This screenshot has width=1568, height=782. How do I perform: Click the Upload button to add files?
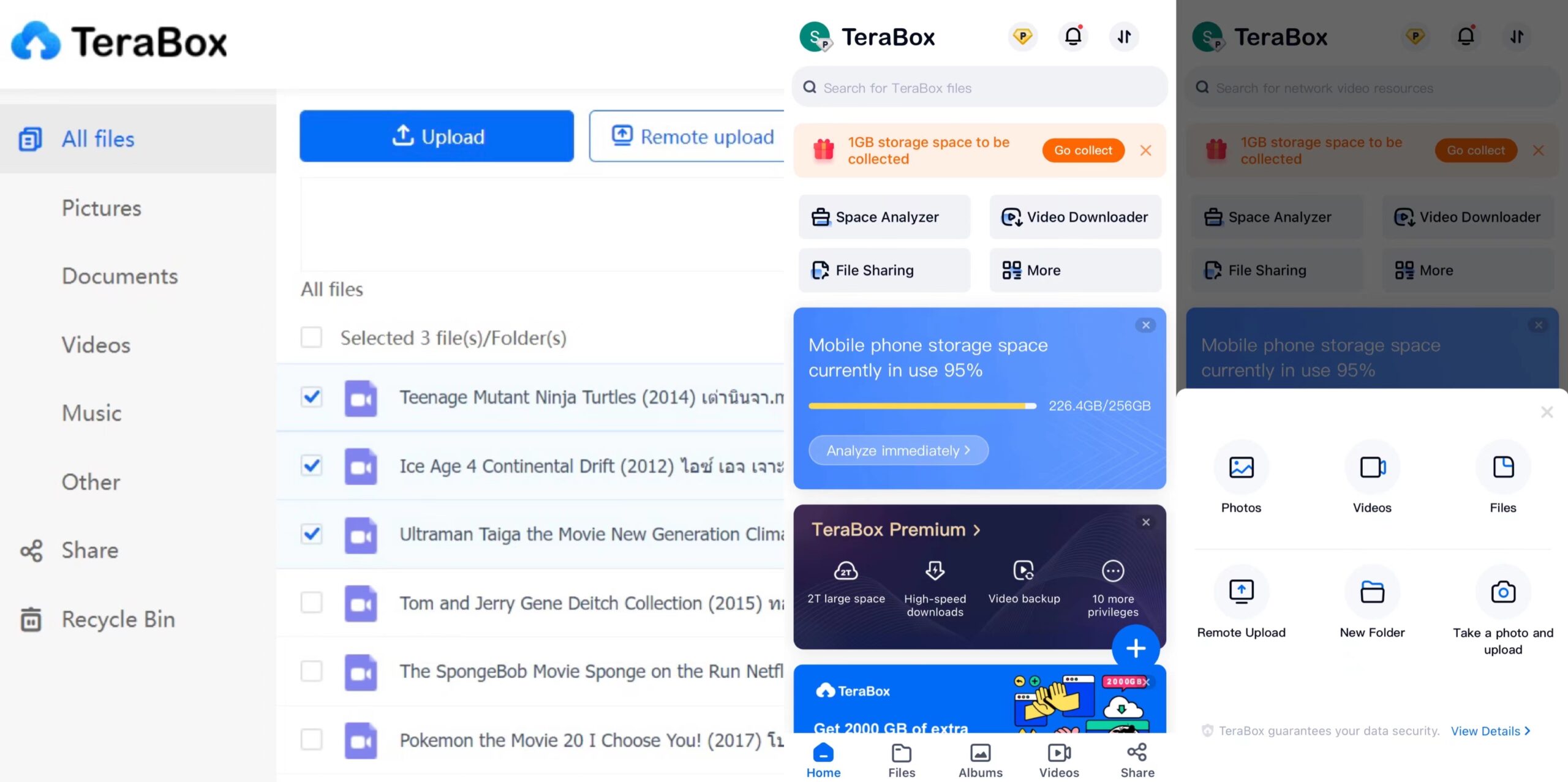(437, 136)
